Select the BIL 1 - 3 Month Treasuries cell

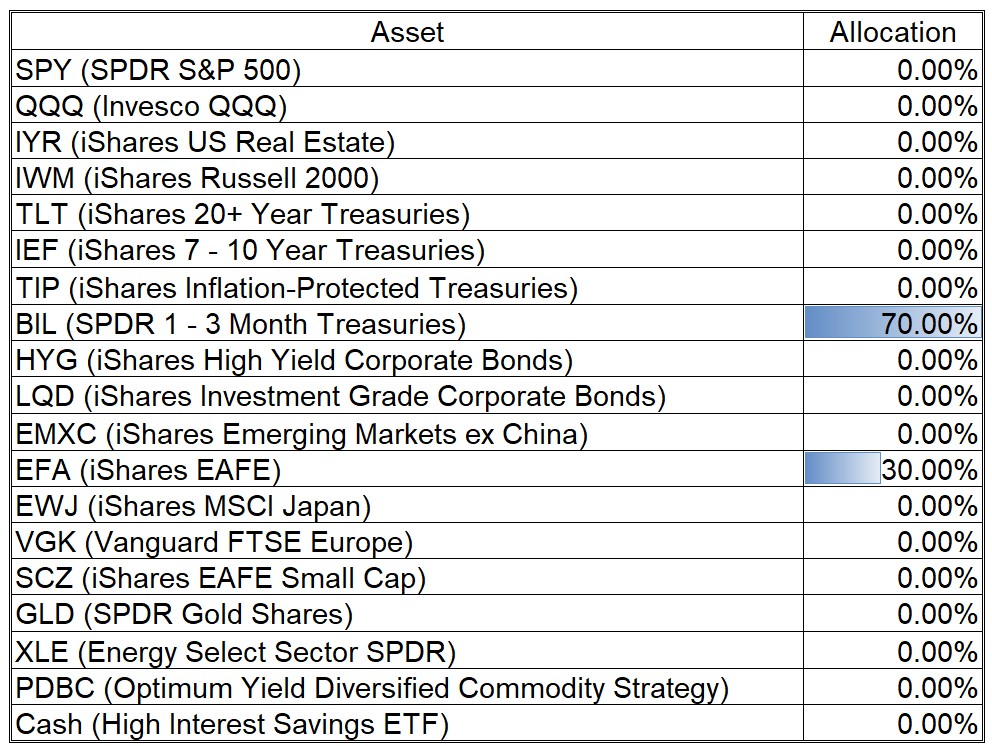[x=241, y=324]
